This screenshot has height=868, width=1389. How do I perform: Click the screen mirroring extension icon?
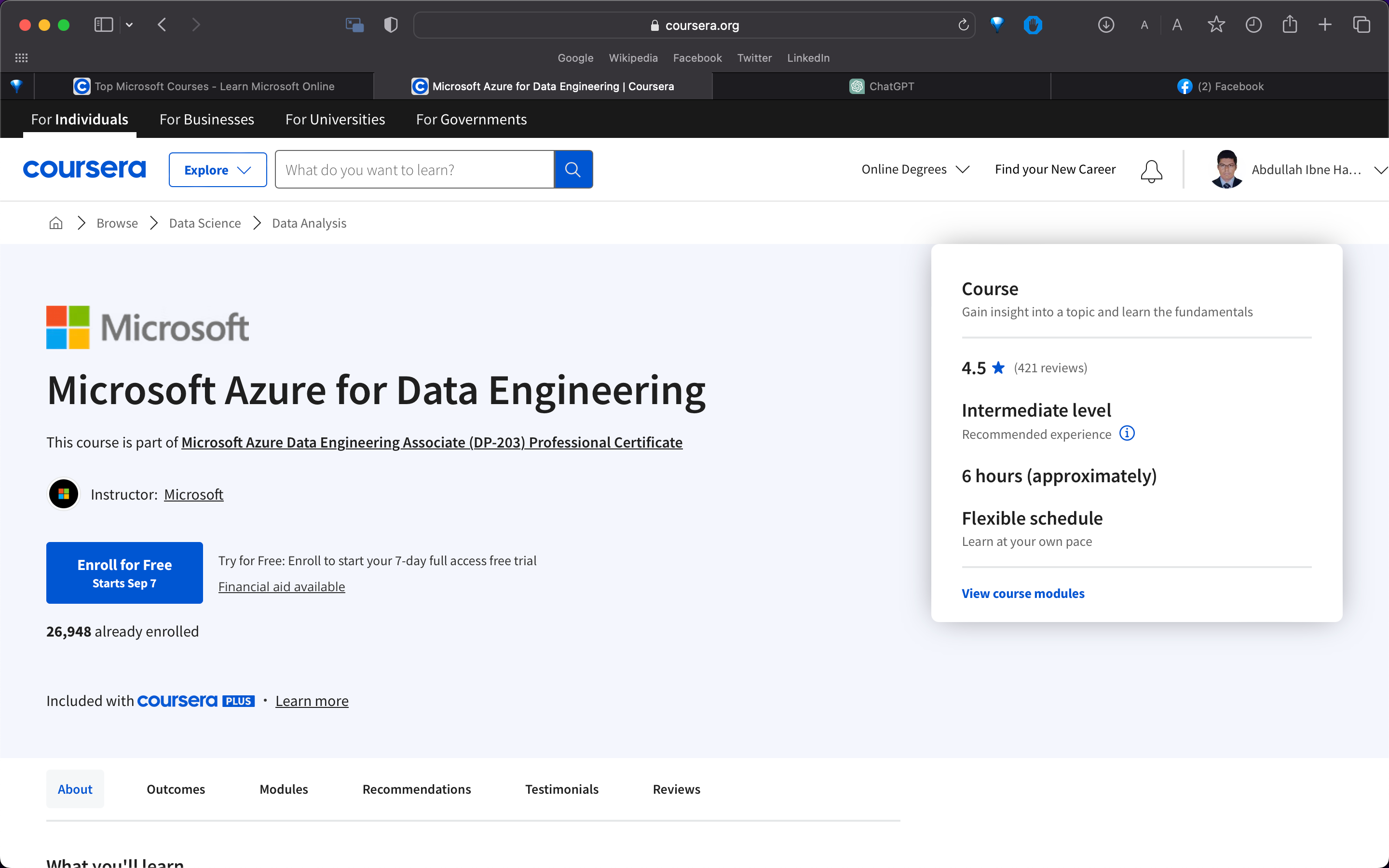click(354, 25)
